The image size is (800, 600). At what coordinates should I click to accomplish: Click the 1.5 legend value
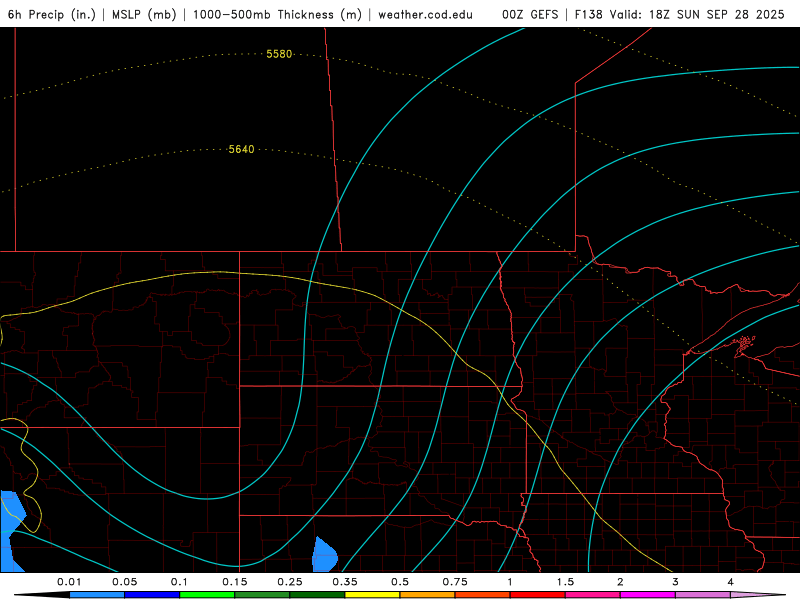(565, 582)
